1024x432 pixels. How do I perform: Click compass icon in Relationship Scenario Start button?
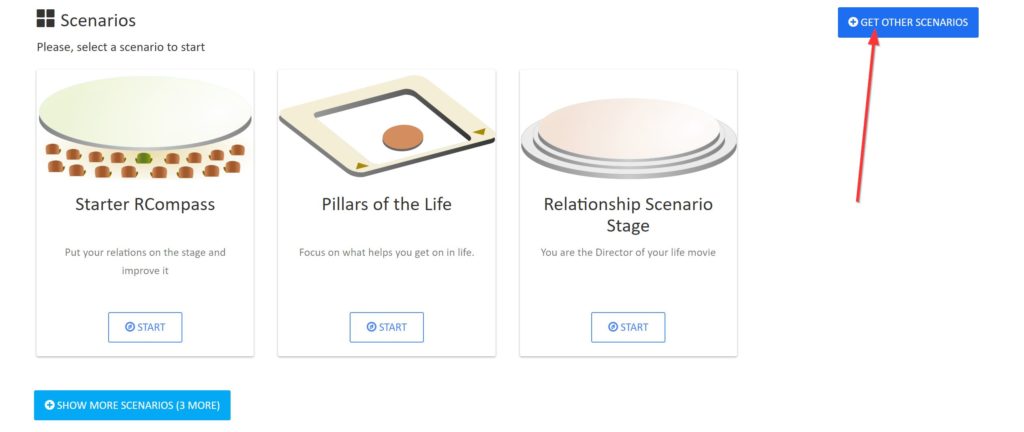click(613, 327)
